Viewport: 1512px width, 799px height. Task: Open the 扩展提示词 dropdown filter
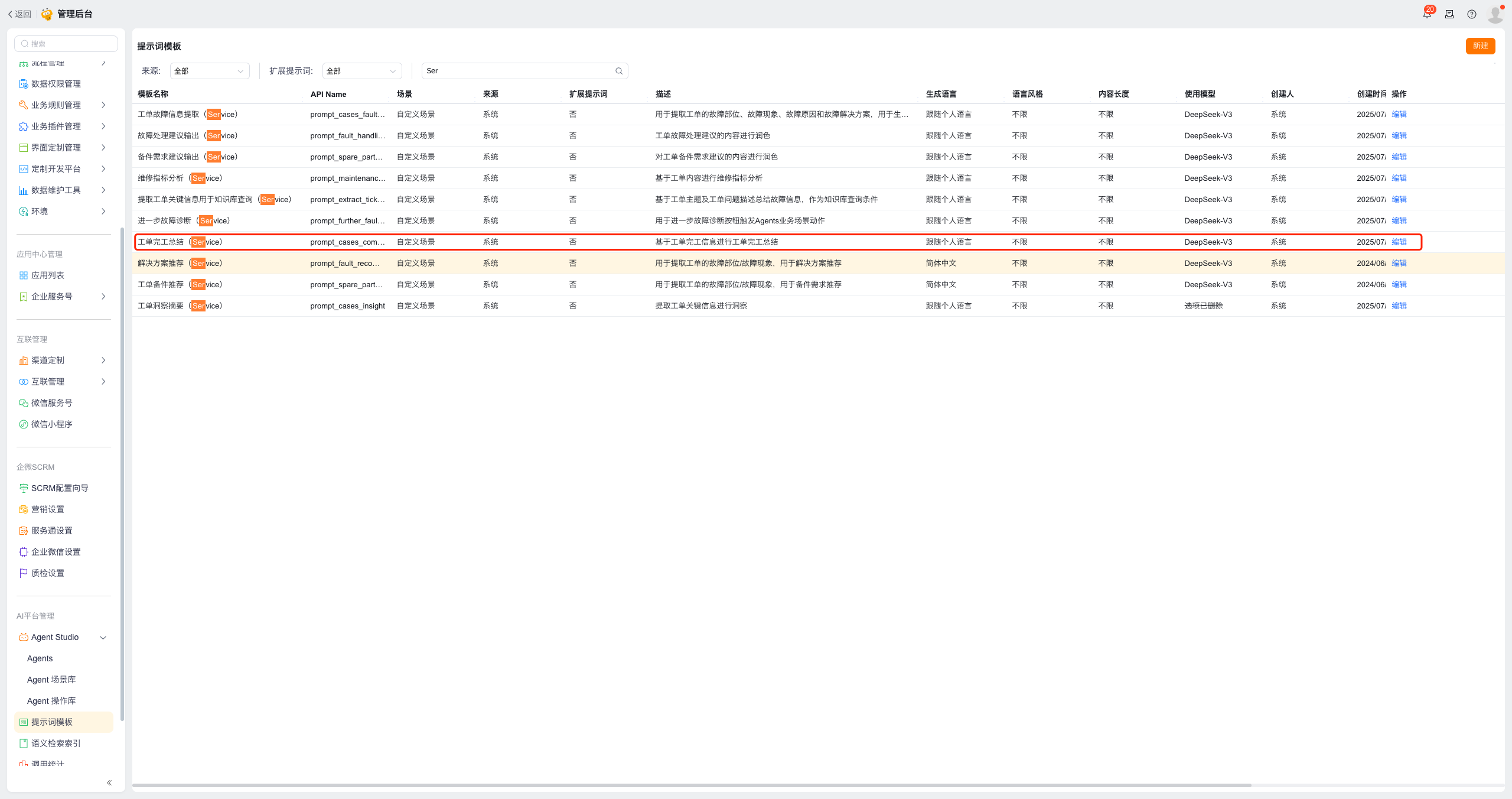coord(361,71)
